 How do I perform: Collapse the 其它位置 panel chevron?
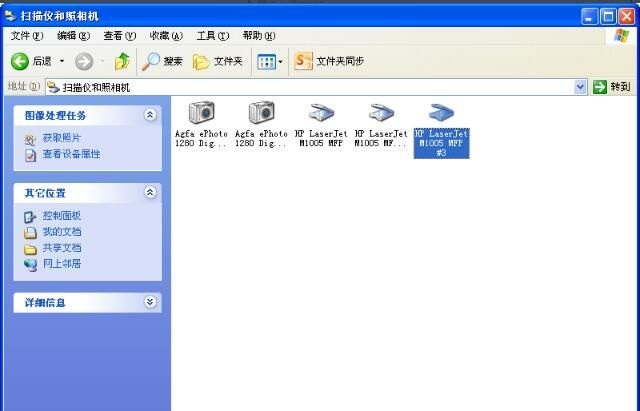150,192
